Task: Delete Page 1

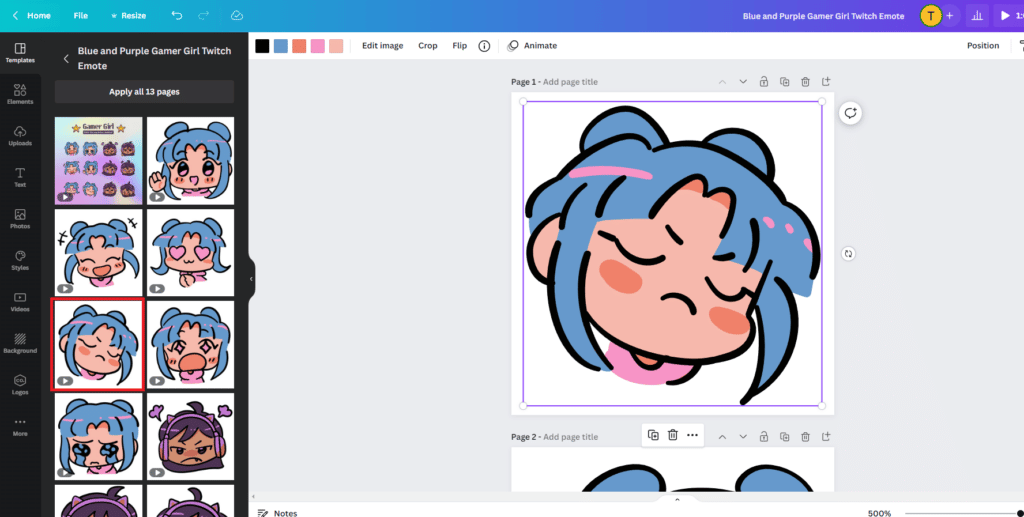Action: 805,82
